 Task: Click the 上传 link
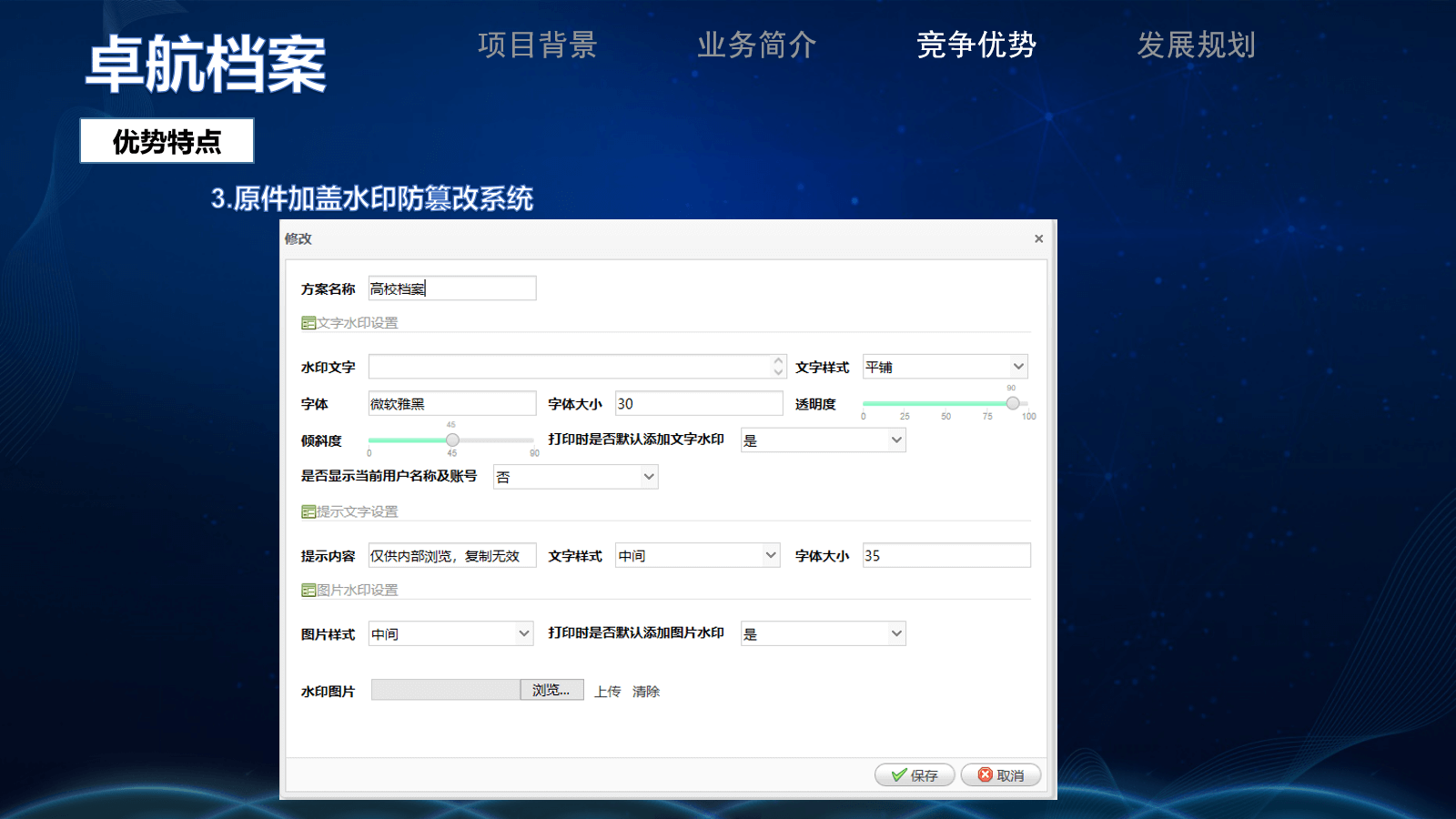(x=607, y=692)
